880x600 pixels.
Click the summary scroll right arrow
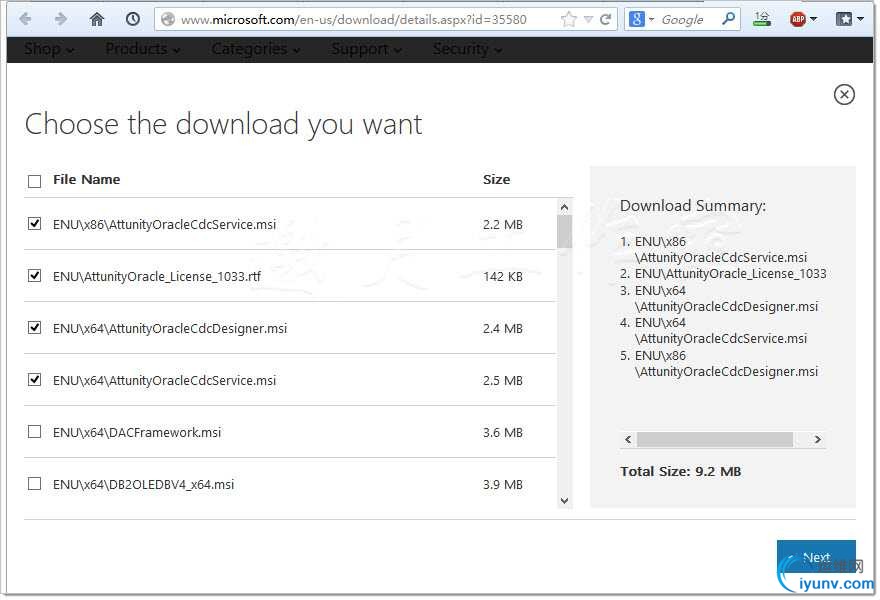[x=817, y=439]
